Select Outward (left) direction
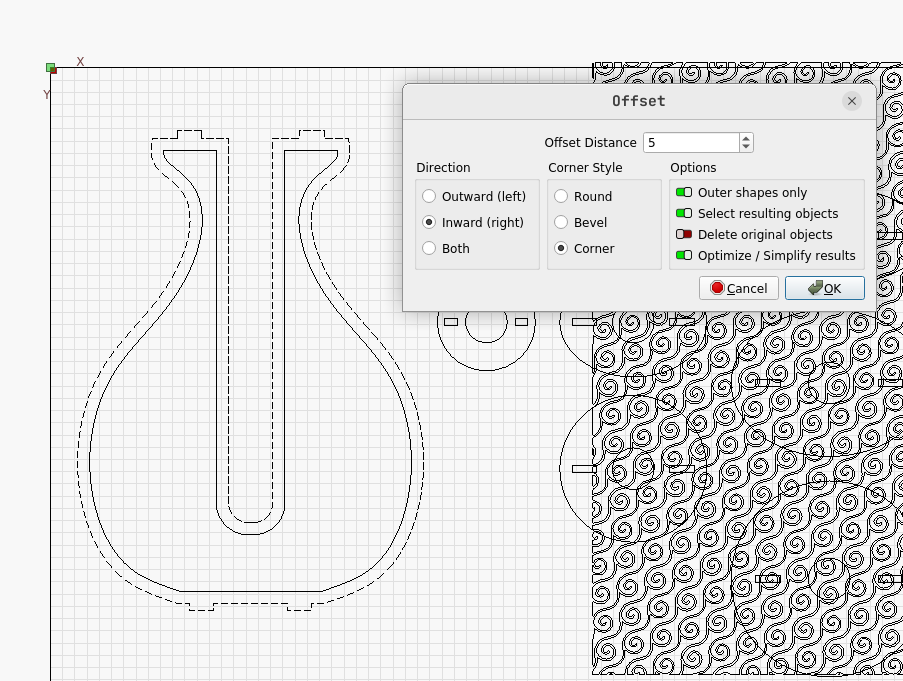 pyautogui.click(x=429, y=197)
